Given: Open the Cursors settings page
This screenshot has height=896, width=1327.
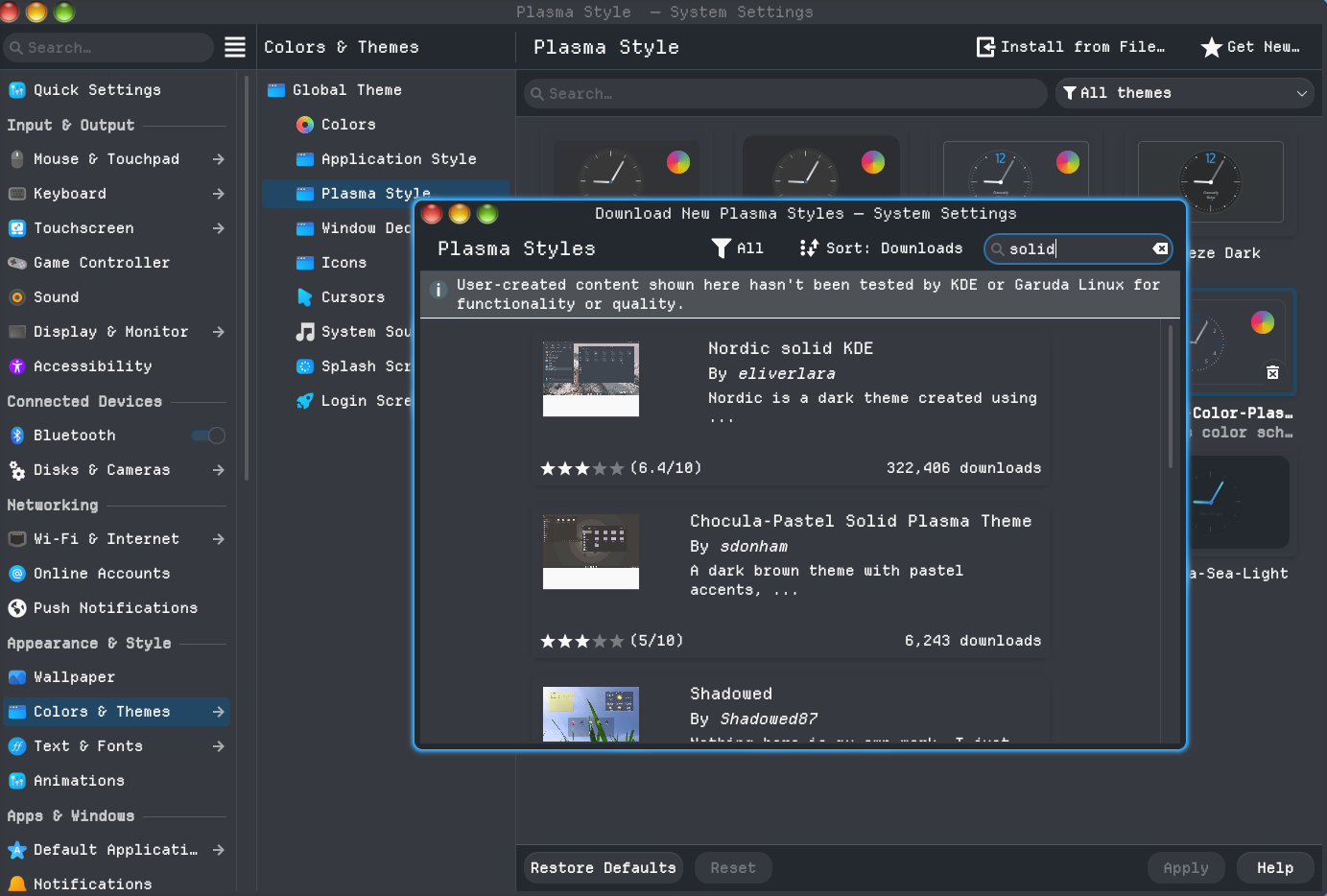Looking at the screenshot, I should [352, 297].
